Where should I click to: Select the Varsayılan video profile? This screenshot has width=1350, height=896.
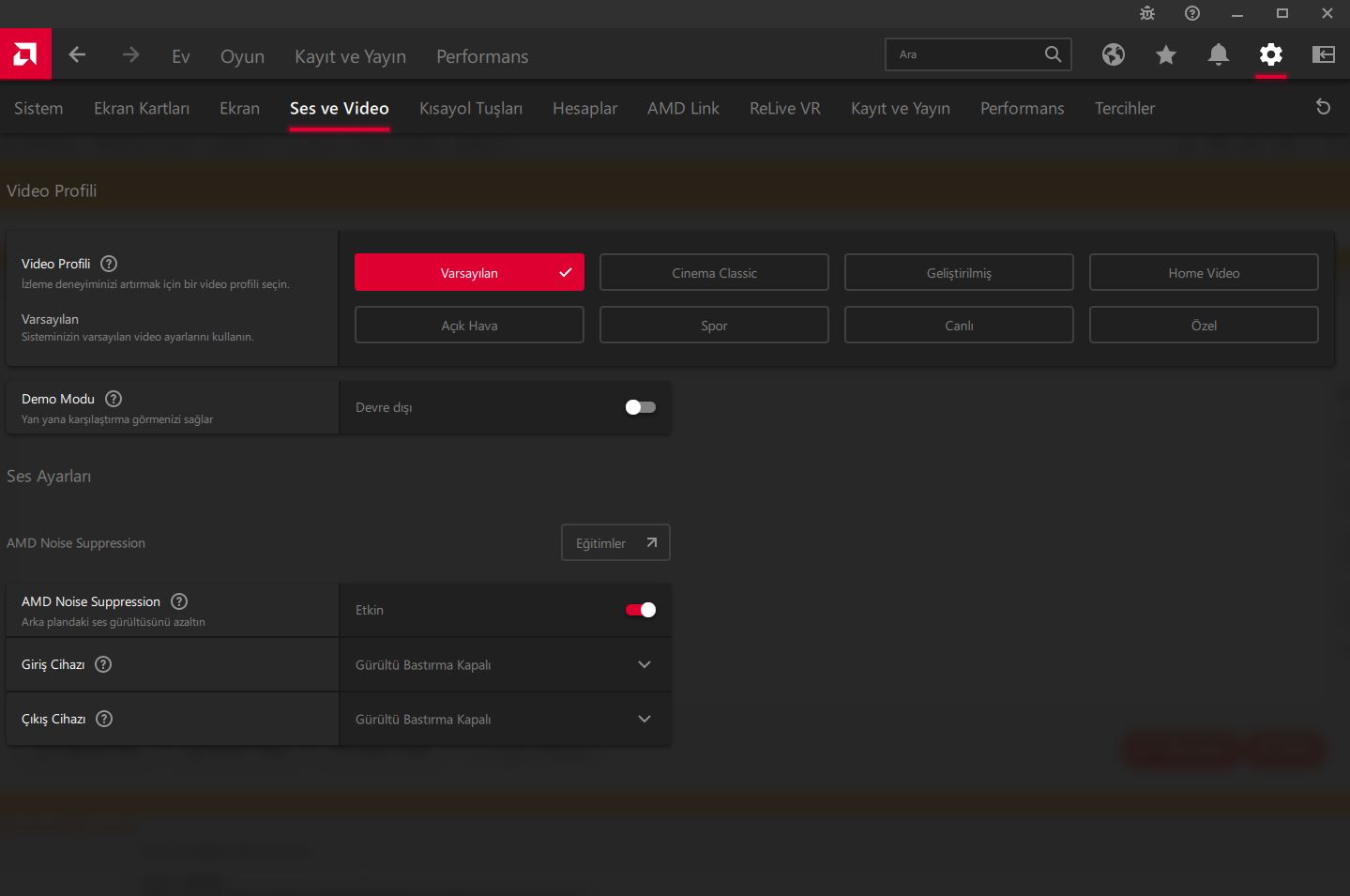coord(469,273)
